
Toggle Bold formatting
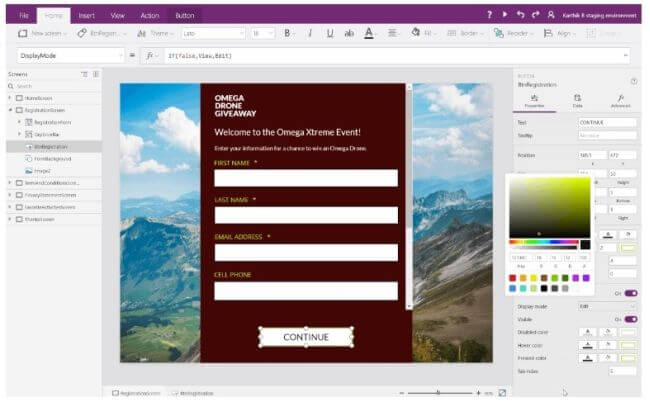[287, 33]
